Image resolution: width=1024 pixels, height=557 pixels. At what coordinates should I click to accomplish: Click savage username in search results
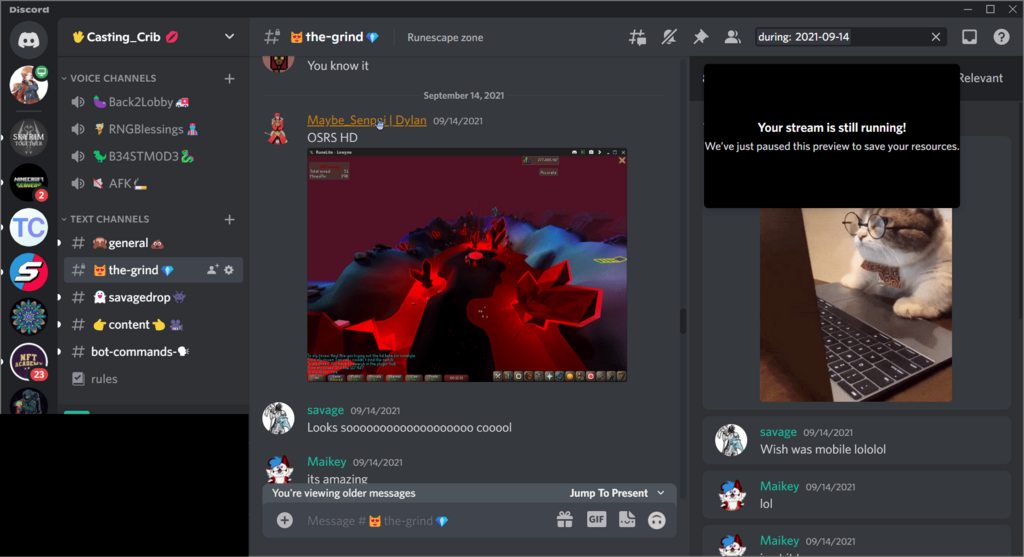click(x=778, y=432)
